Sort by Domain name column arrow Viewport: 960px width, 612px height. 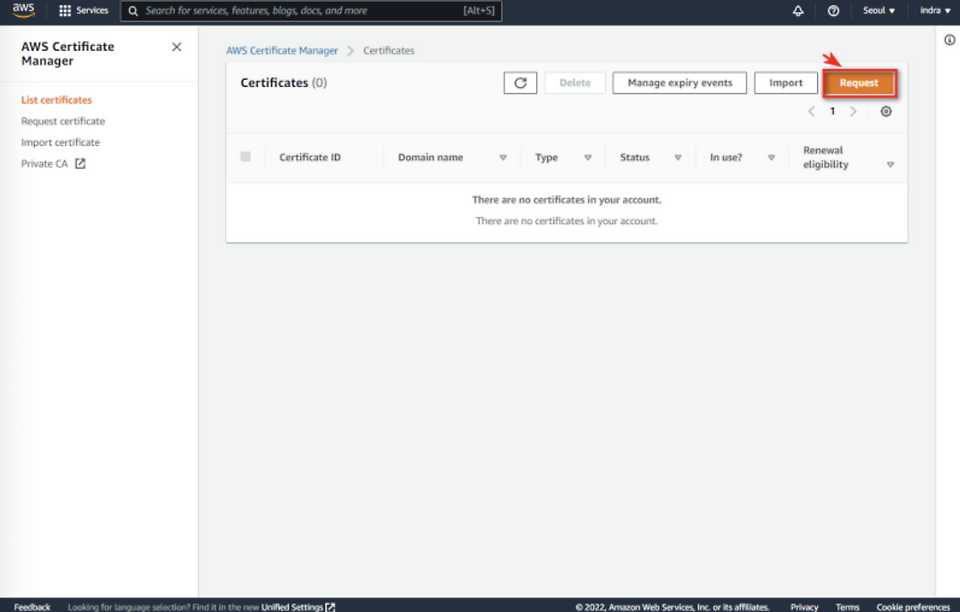[503, 157]
